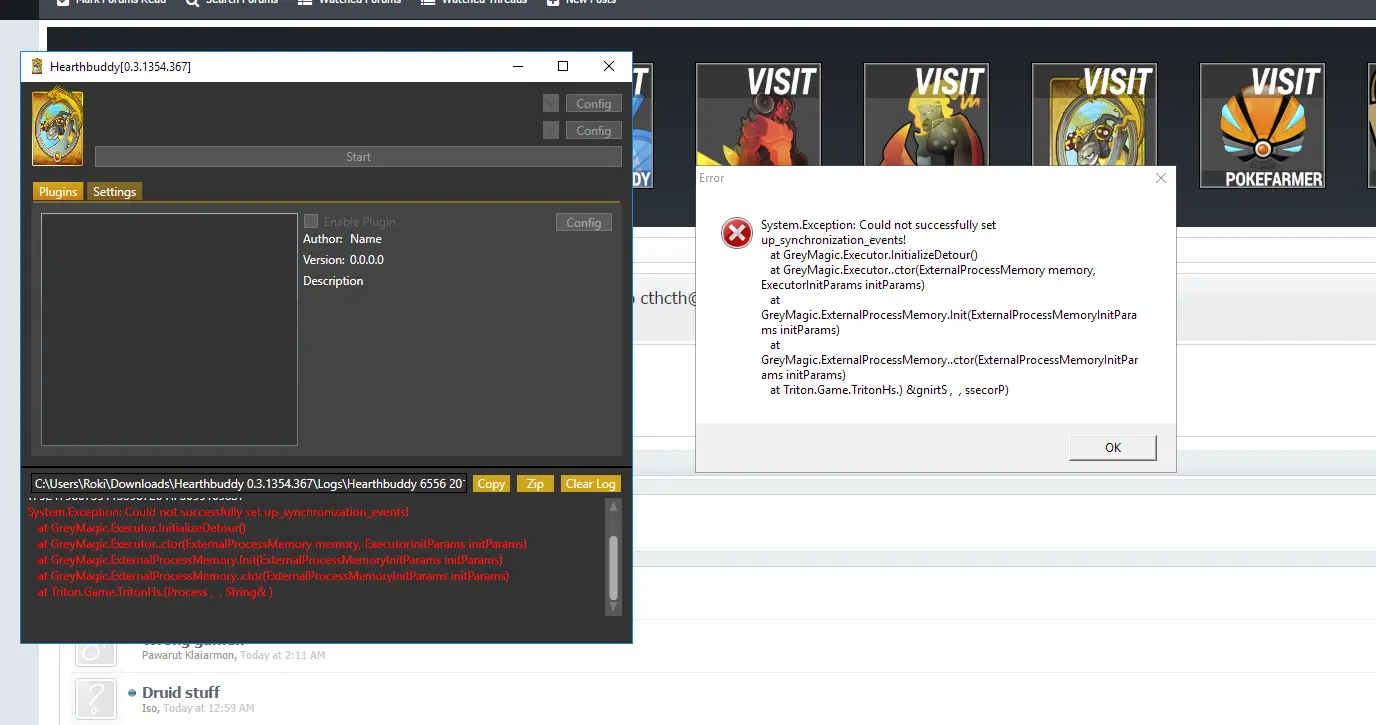Click the avatar next to Pawarut Klaiarmon
The height and width of the screenshot is (725, 1376).
(96, 652)
